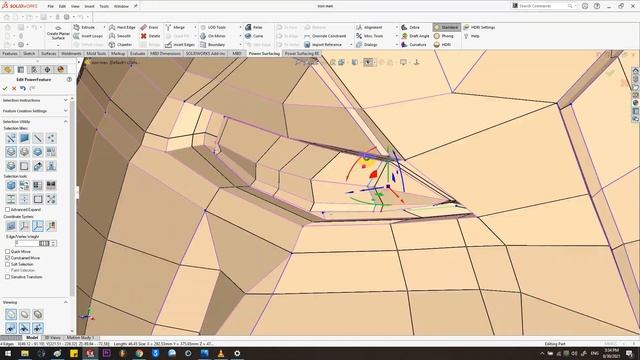Enable Zebra stripe display
The height and width of the screenshot is (360, 640).
pos(410,27)
